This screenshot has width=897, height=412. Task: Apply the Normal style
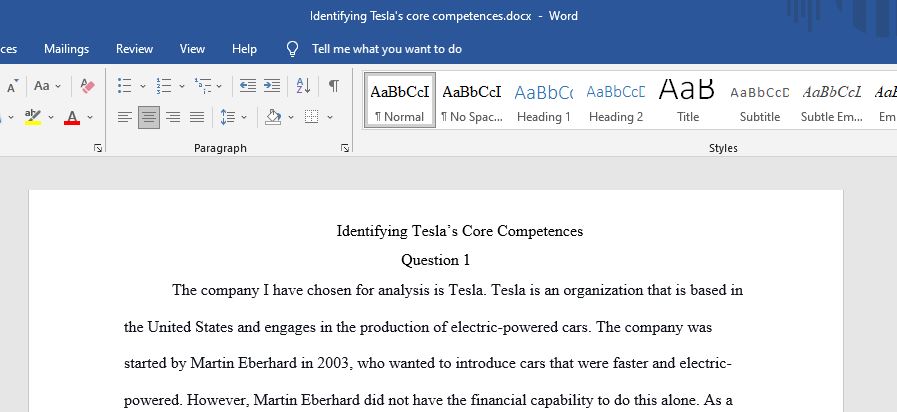[x=400, y=101]
